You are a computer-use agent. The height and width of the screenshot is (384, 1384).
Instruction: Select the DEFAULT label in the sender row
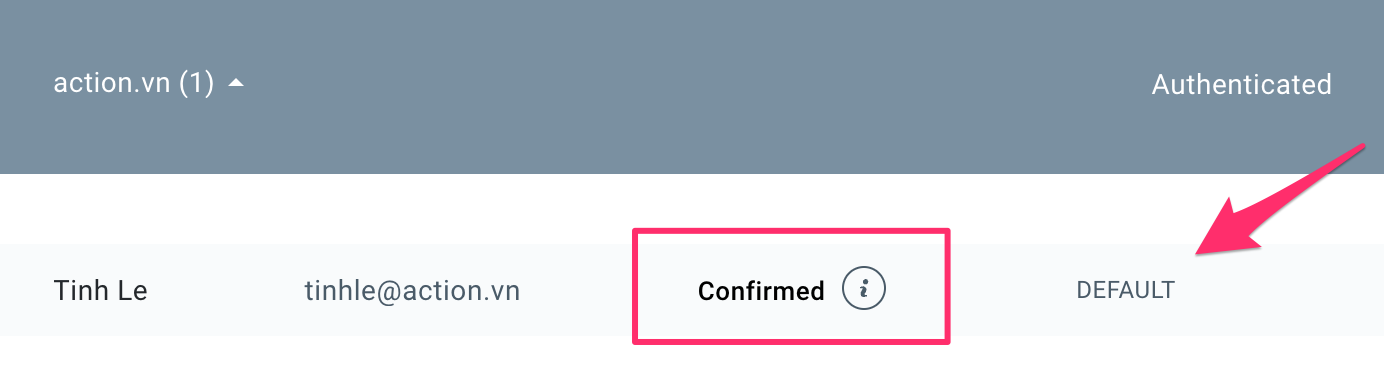click(1125, 291)
